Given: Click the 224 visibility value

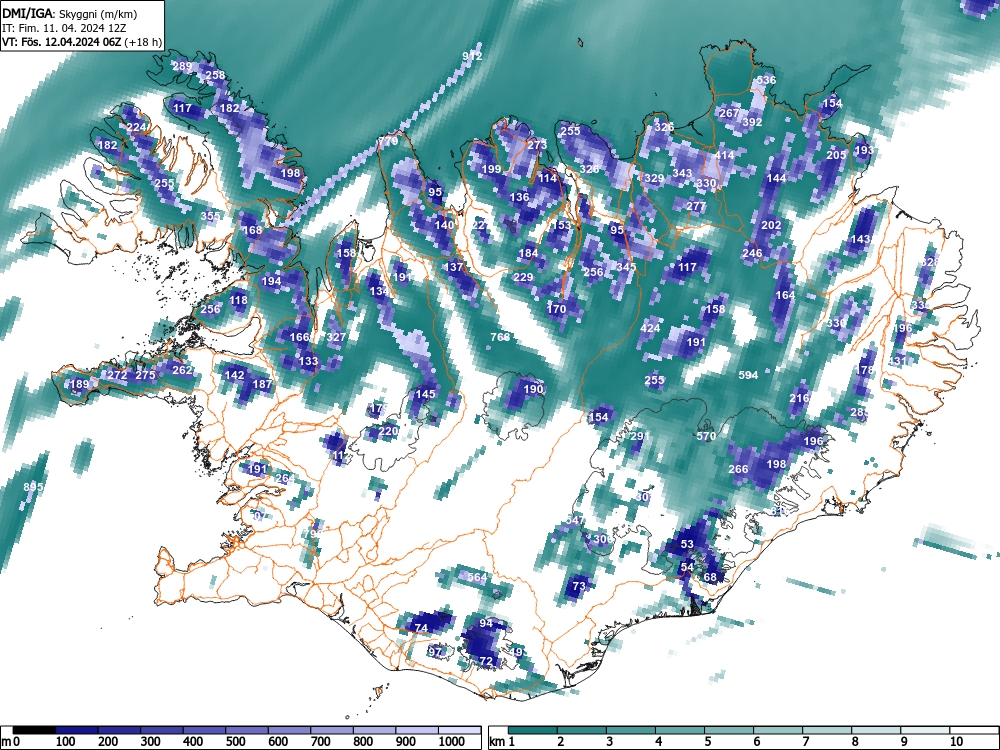Looking at the screenshot, I should (136, 128).
